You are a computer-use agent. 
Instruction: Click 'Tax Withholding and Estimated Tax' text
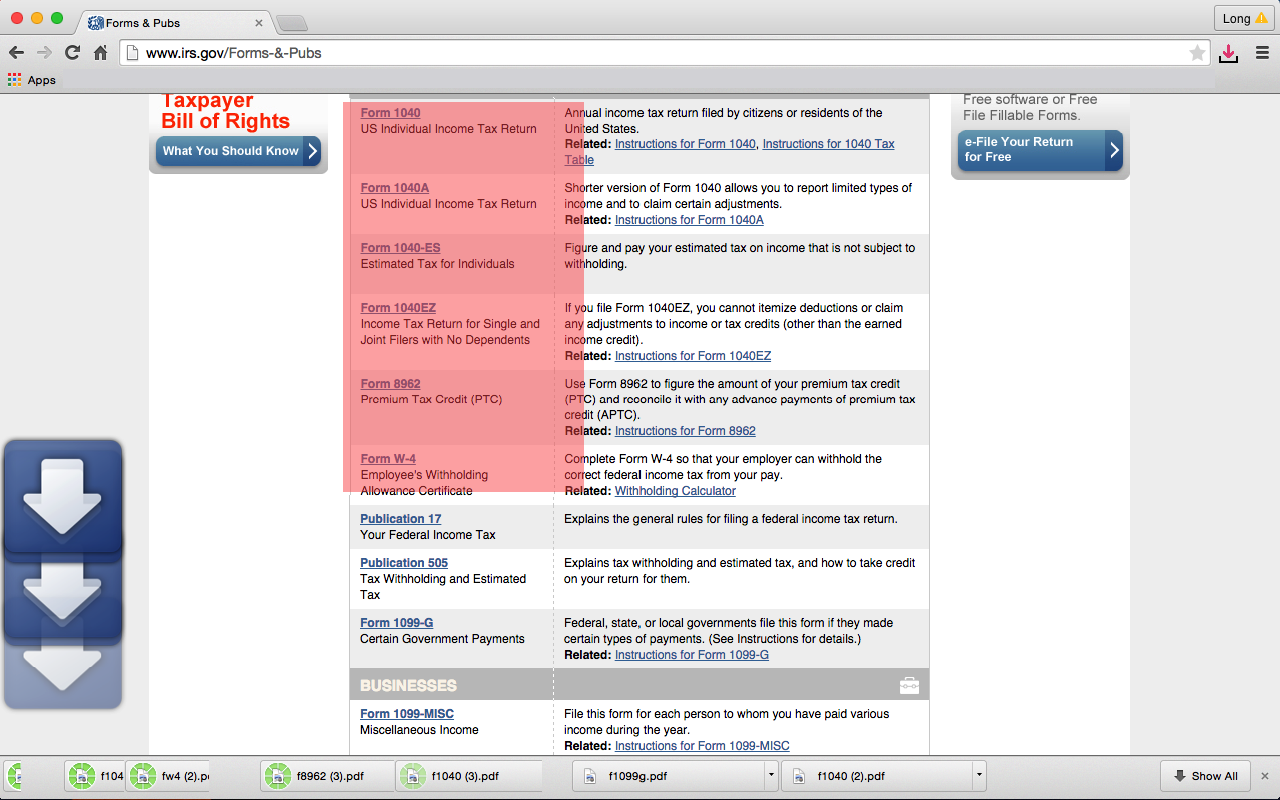tap(443, 587)
